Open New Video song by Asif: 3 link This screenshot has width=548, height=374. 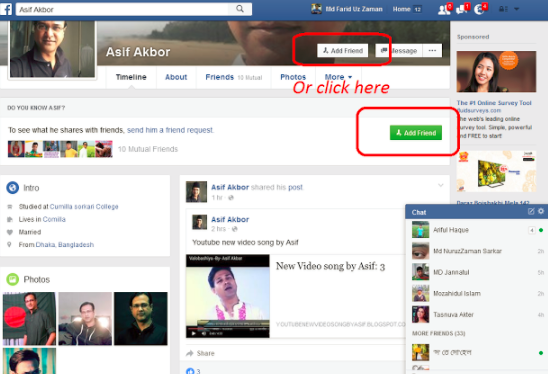pos(330,266)
